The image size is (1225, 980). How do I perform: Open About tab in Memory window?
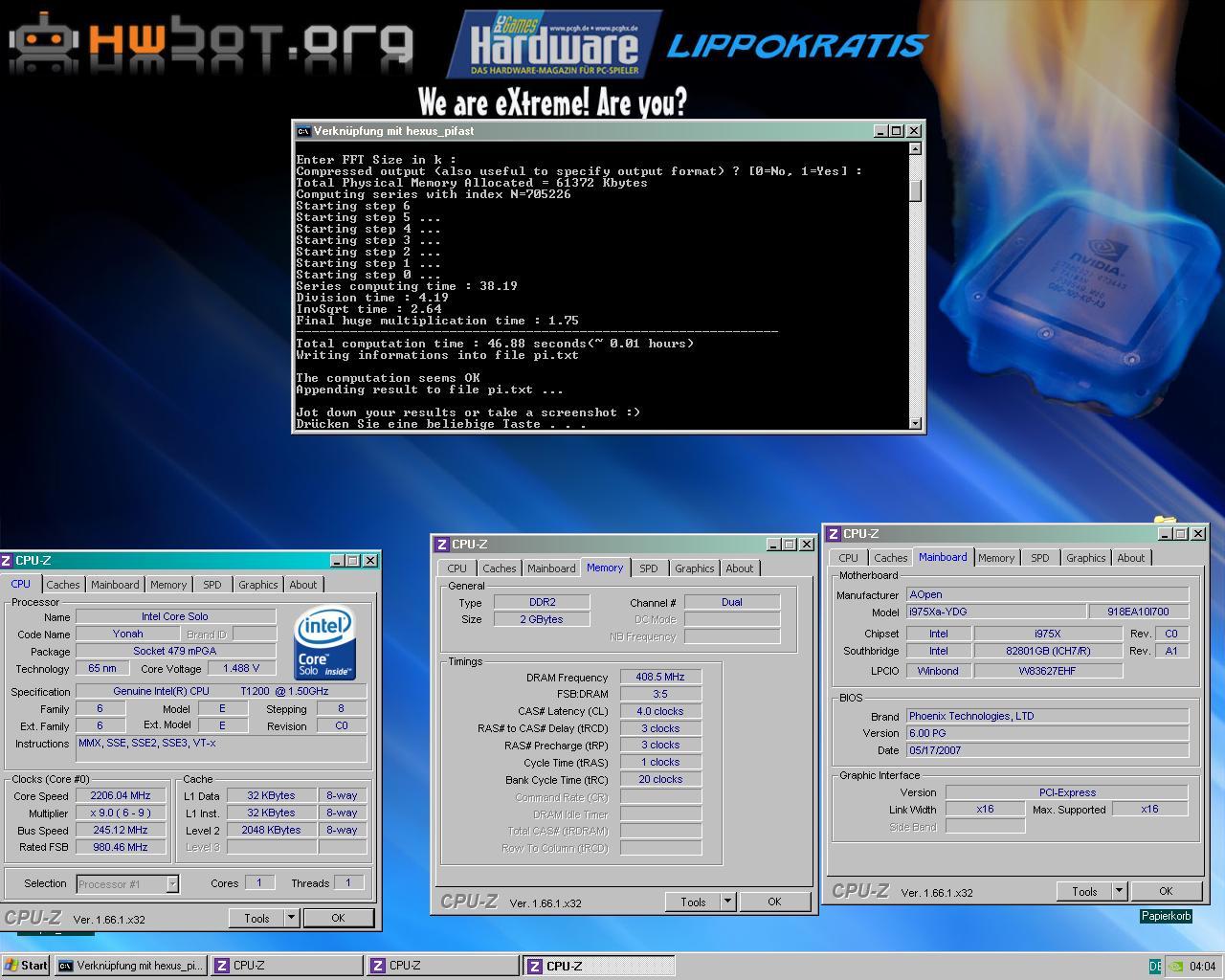740,568
